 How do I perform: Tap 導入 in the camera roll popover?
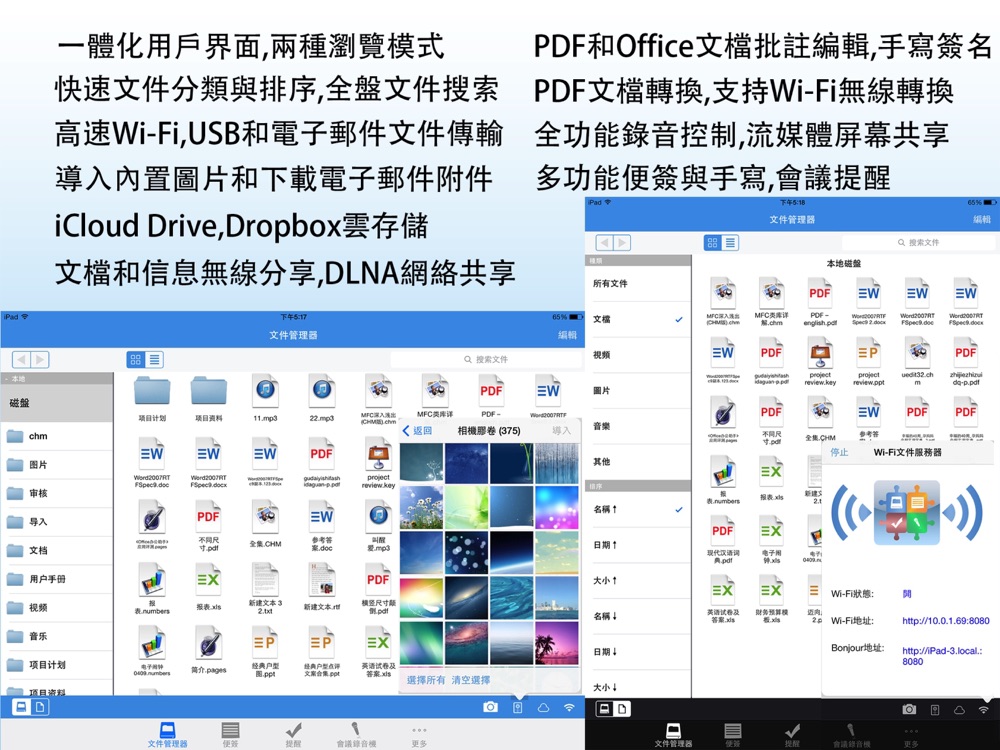tap(561, 430)
